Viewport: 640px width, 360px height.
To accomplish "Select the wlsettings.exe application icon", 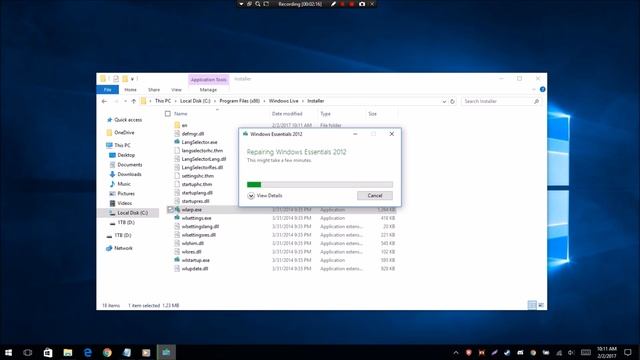I will tap(177, 218).
